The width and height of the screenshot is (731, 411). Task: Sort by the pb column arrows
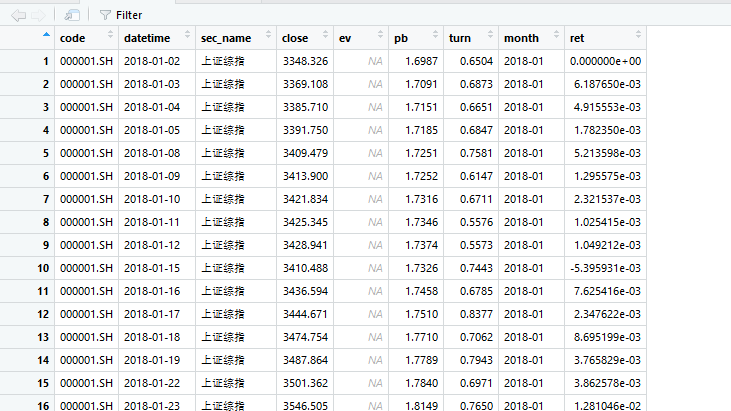[435, 38]
